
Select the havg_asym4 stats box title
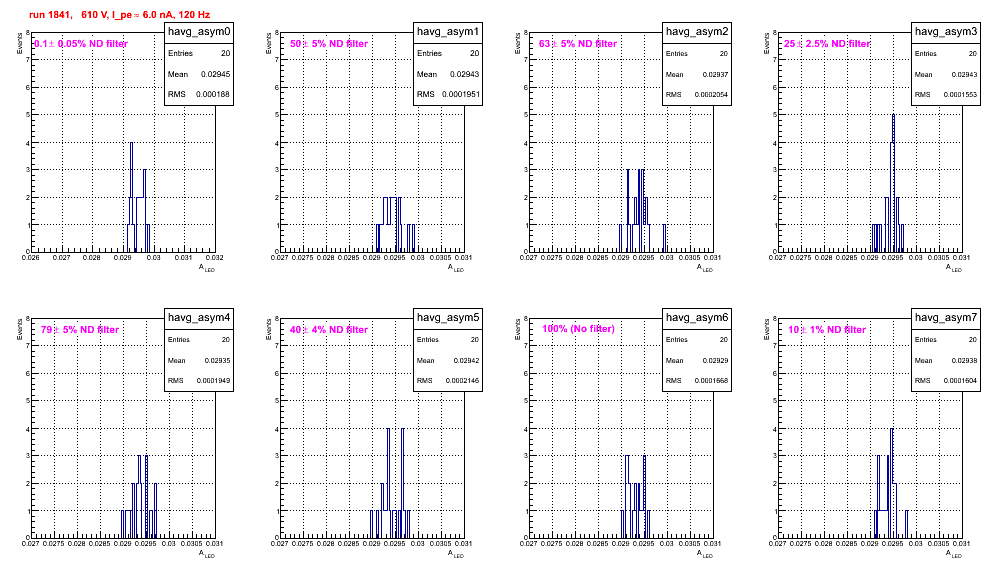pyautogui.click(x=199, y=318)
